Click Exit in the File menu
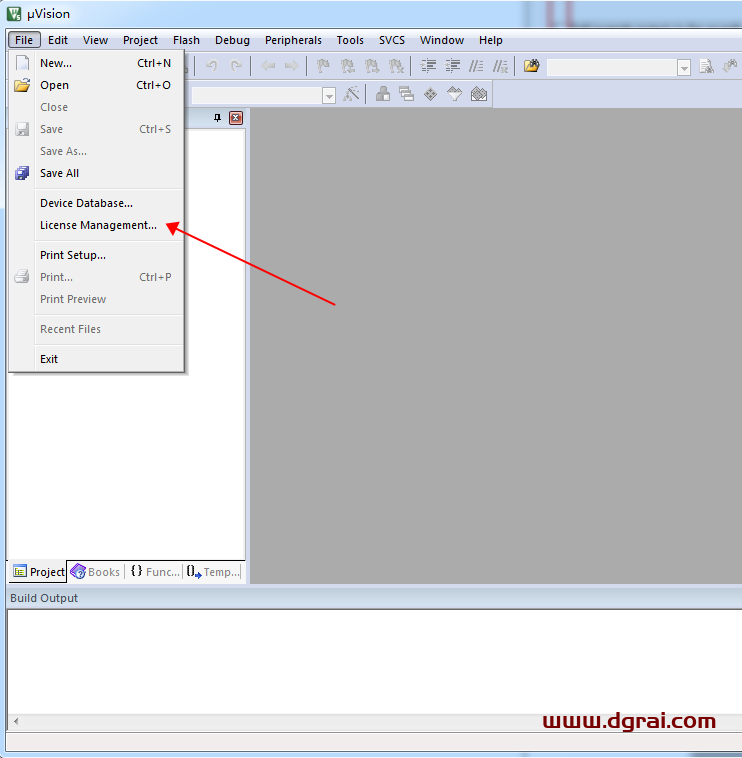This screenshot has height=758, width=742. (49, 359)
